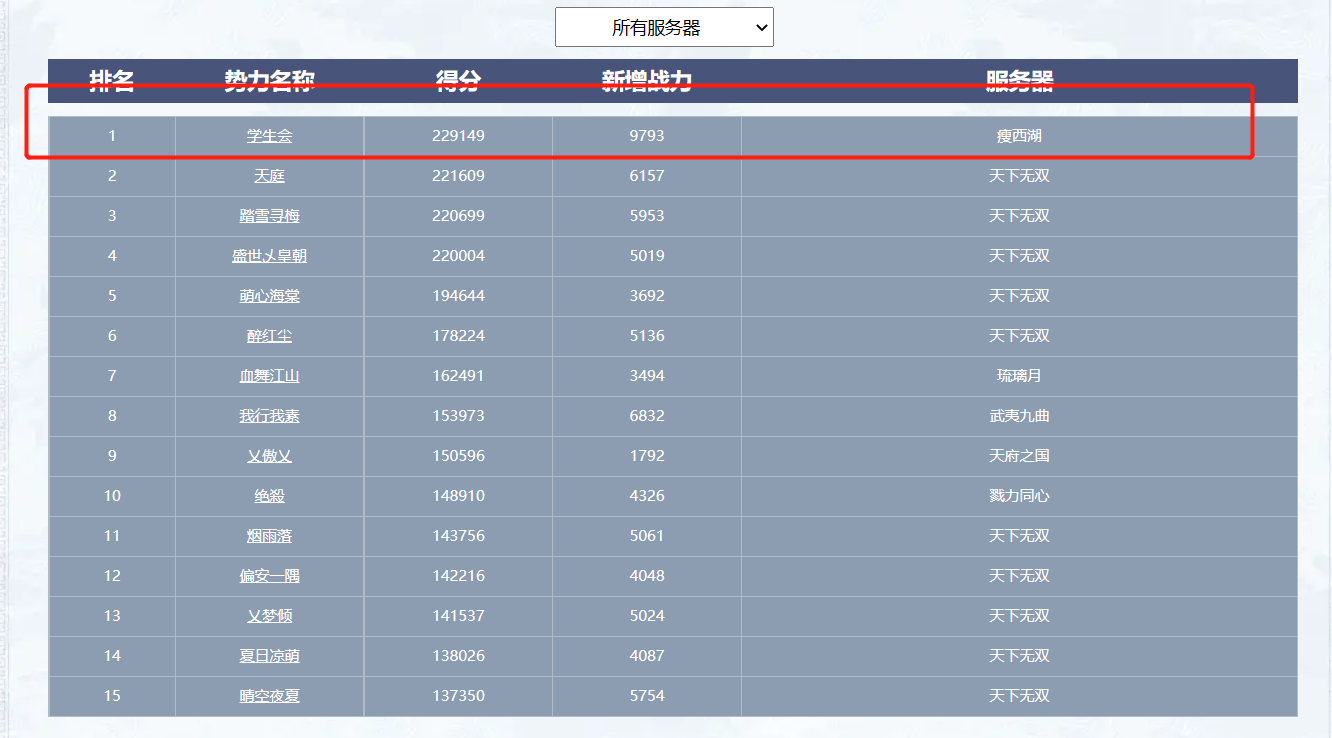
Task: Click the 醉红尘 link
Action: click(269, 336)
